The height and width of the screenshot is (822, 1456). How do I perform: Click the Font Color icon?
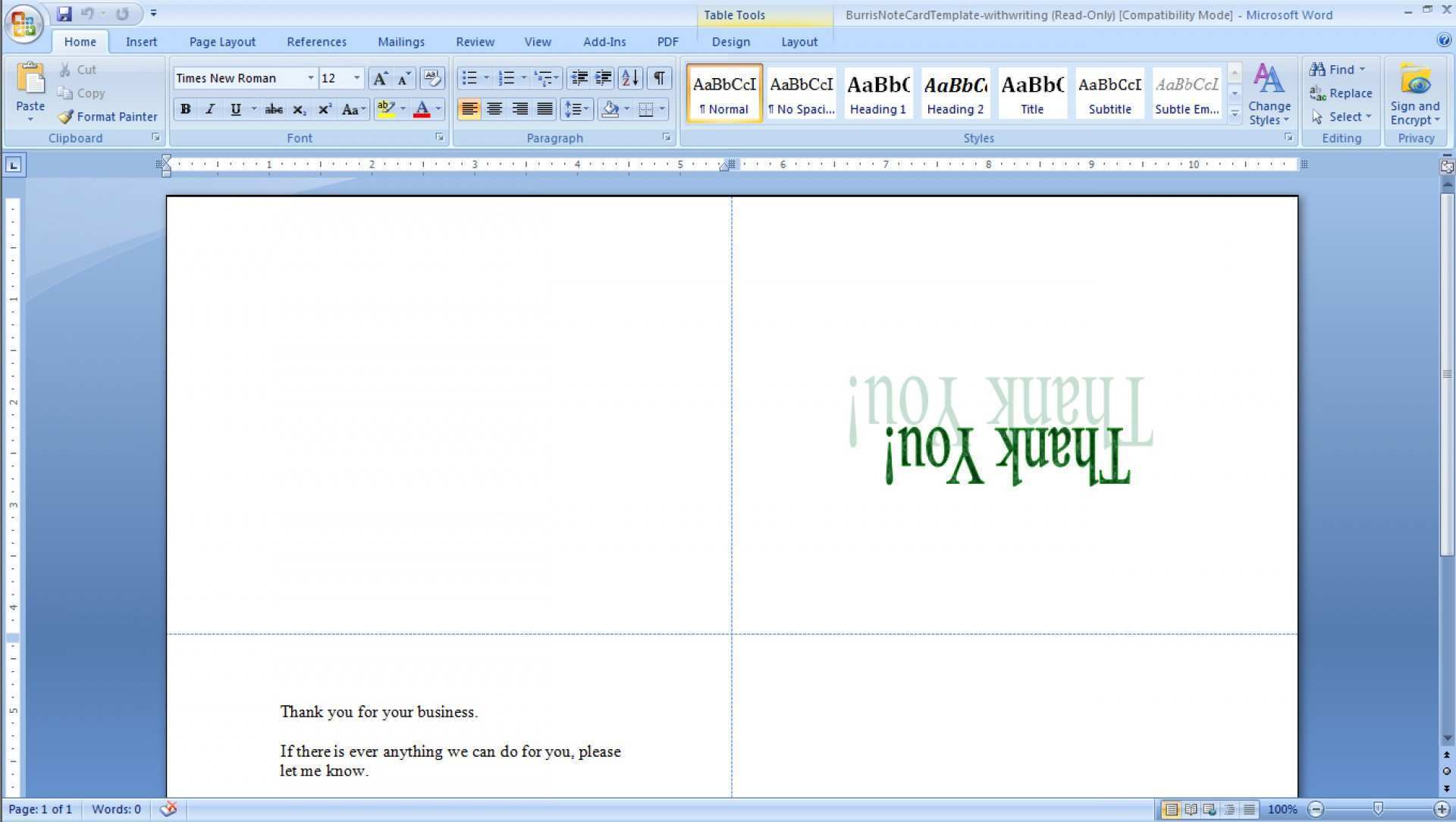pos(421,109)
